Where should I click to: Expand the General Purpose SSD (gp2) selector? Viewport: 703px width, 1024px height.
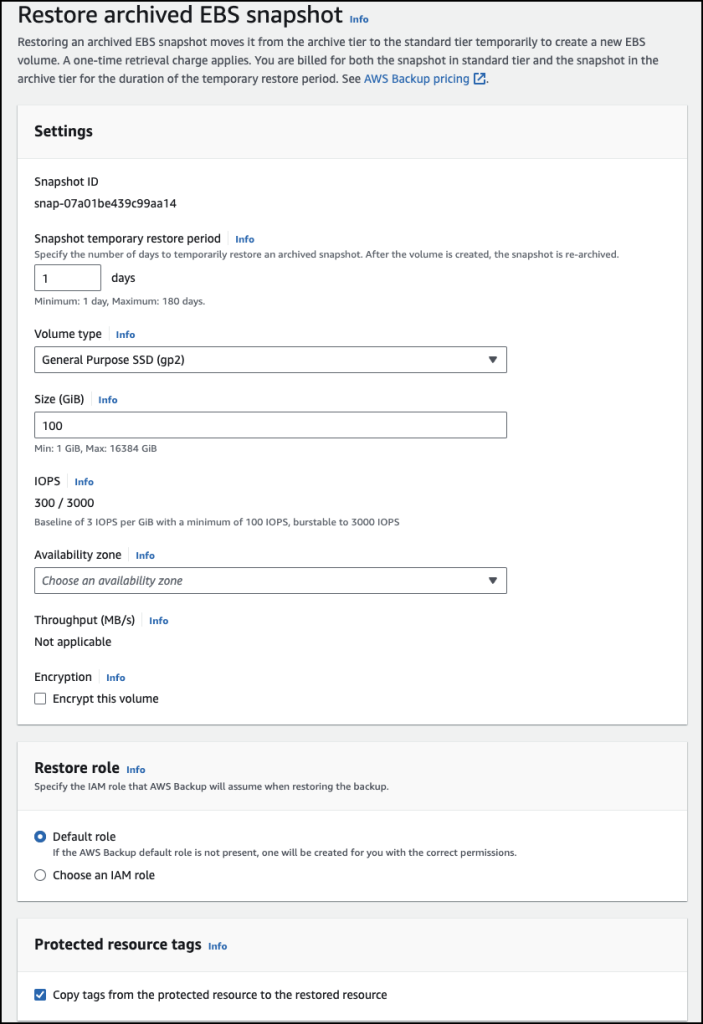(270, 359)
